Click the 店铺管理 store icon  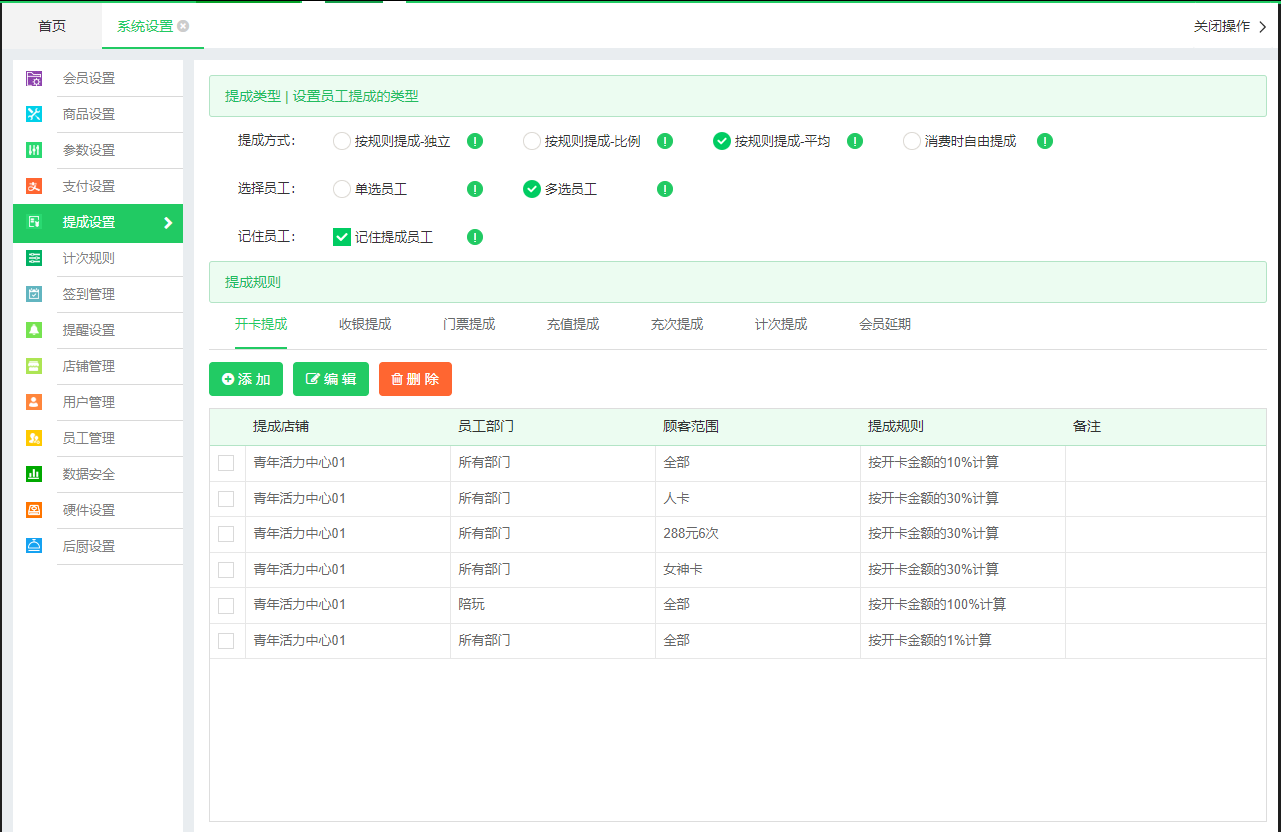coord(34,366)
